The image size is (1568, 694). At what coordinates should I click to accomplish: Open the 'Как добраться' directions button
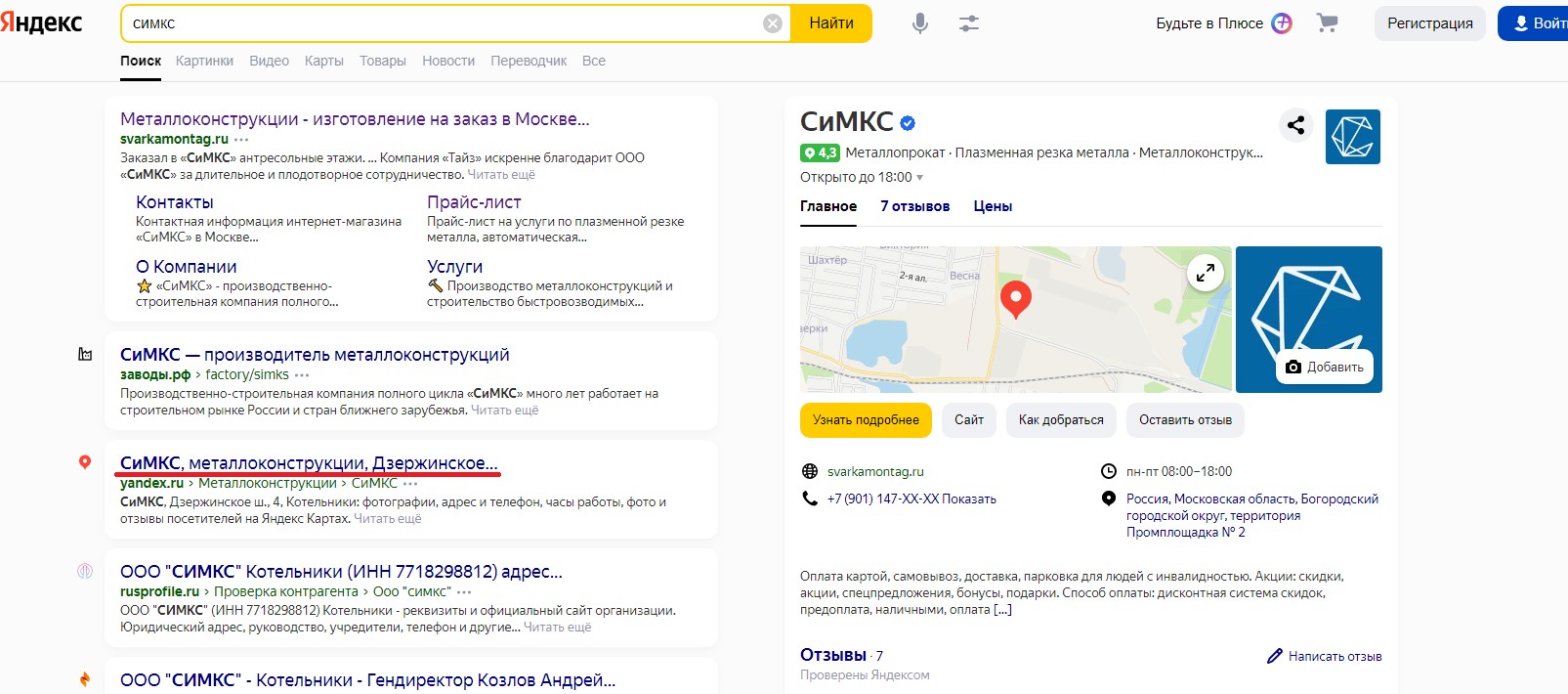pyautogui.click(x=1061, y=420)
